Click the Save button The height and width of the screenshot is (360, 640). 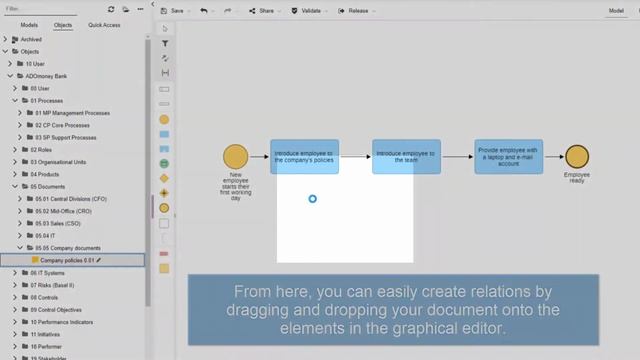click(x=172, y=11)
